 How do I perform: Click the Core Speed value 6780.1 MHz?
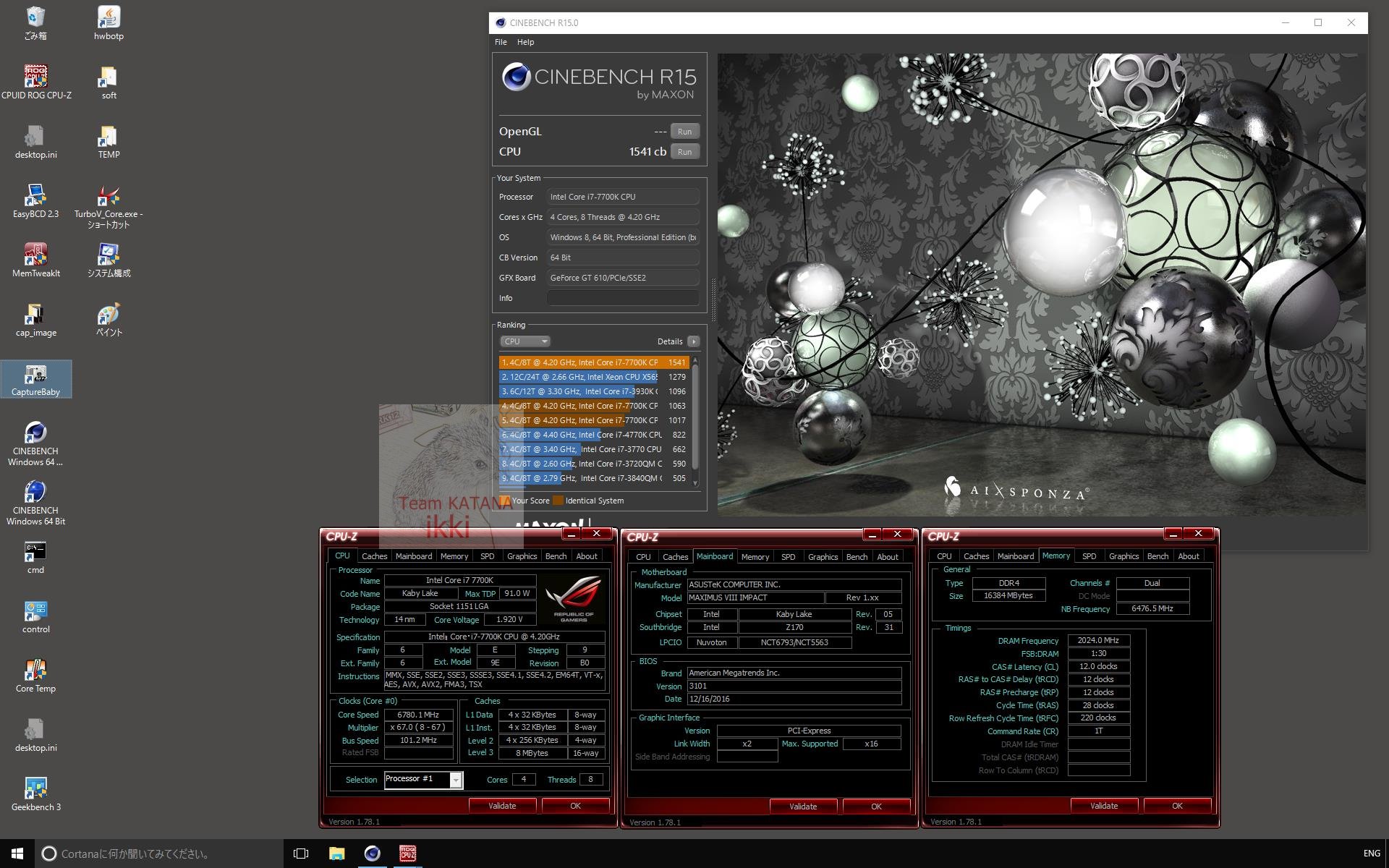tap(418, 715)
